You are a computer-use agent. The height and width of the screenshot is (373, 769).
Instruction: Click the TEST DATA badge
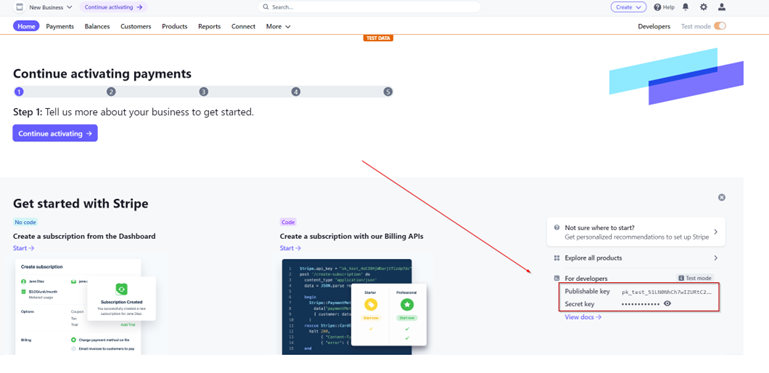[x=378, y=38]
